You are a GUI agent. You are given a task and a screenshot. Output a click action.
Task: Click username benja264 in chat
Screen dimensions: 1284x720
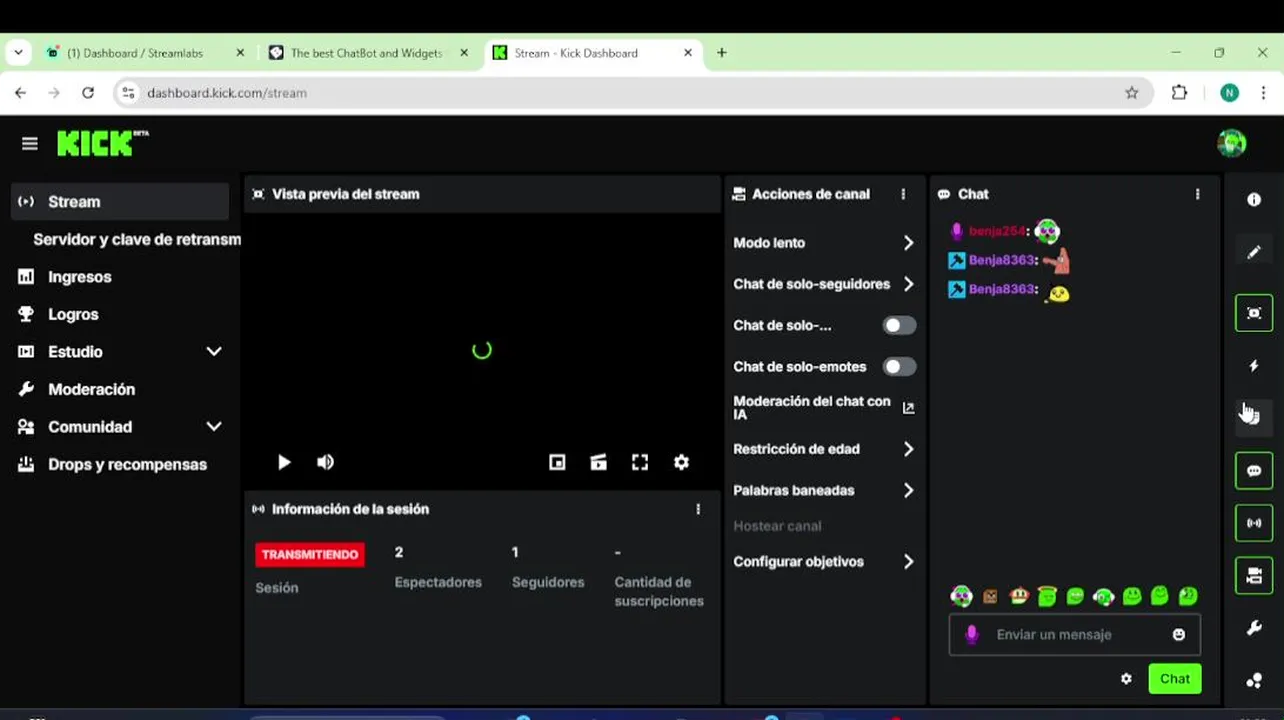click(x=997, y=231)
